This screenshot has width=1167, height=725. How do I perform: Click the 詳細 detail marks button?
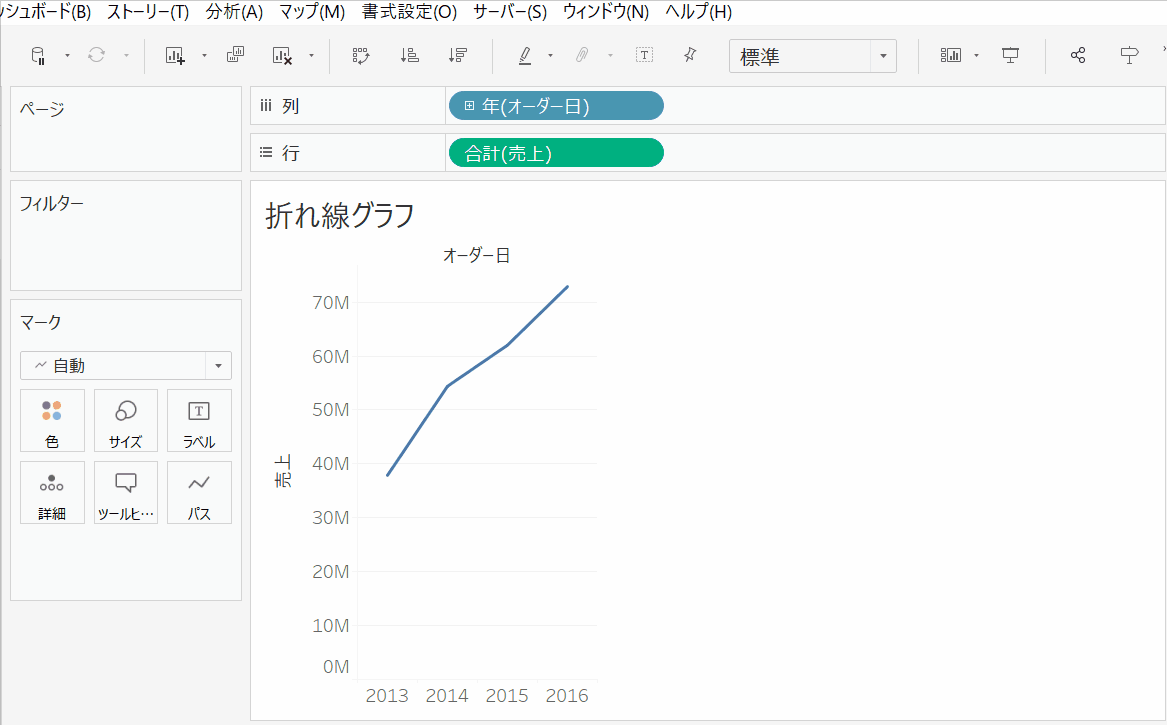point(52,493)
